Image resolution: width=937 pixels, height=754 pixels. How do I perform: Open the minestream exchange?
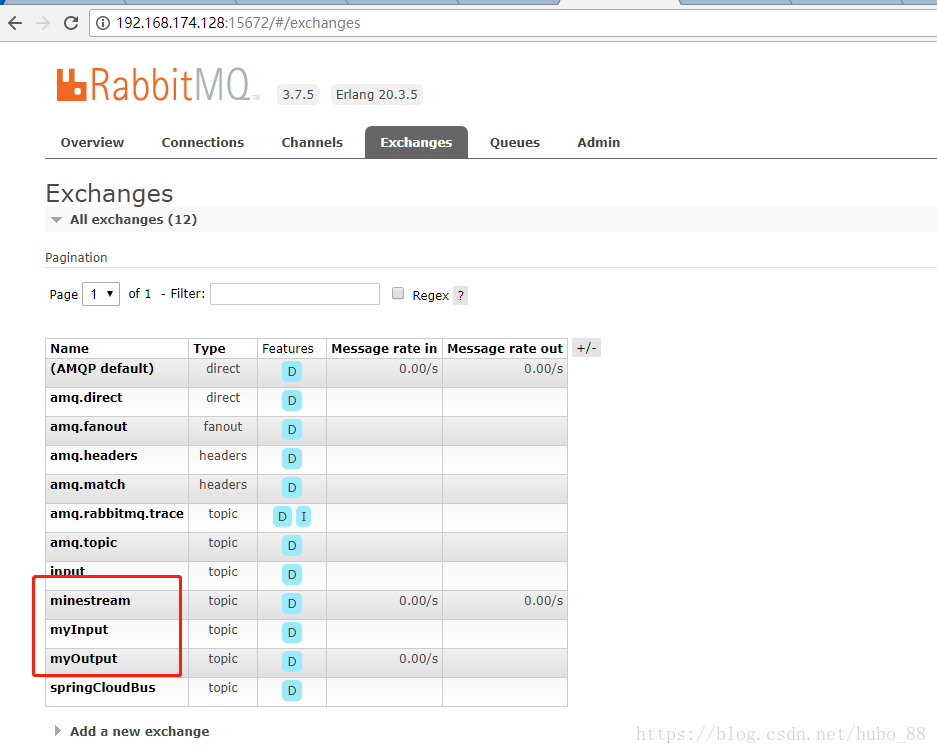(90, 601)
